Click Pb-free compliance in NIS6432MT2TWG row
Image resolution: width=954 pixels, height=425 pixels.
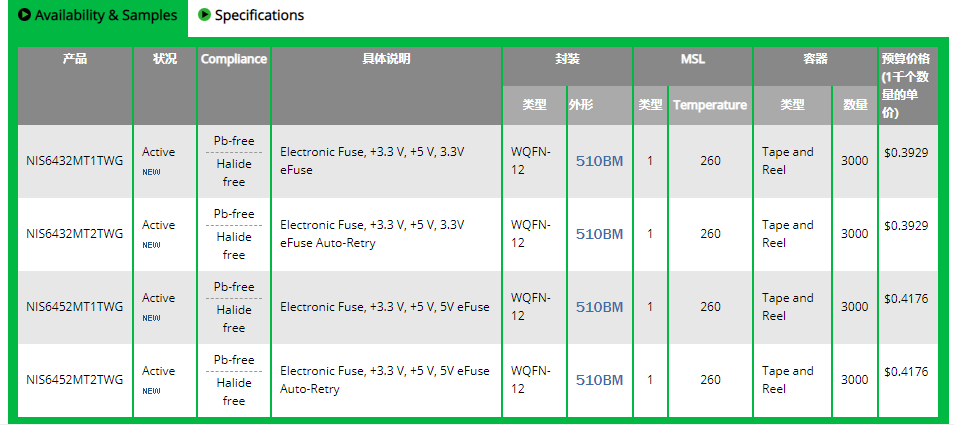pos(234,213)
